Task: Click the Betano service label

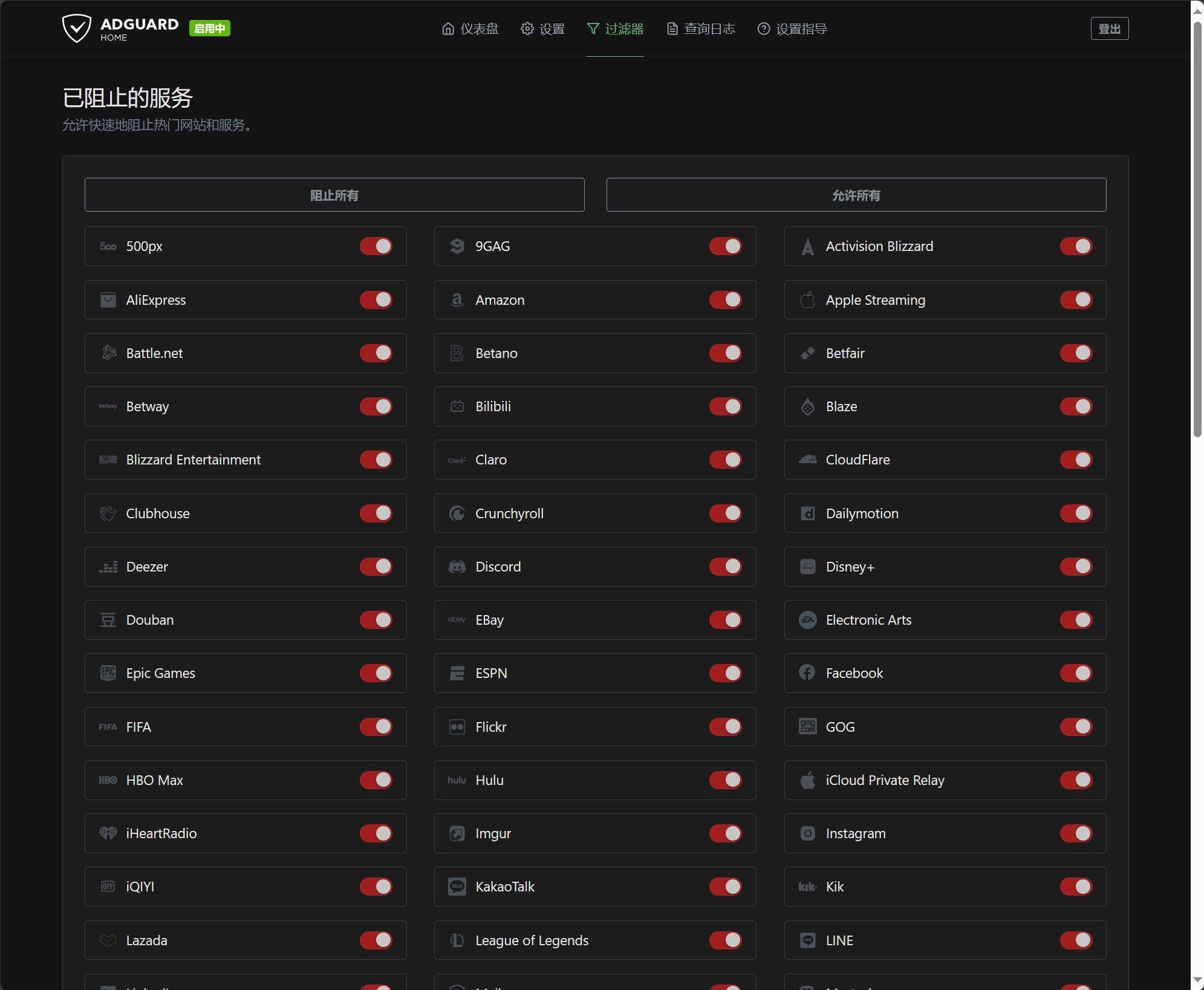Action: pos(496,353)
